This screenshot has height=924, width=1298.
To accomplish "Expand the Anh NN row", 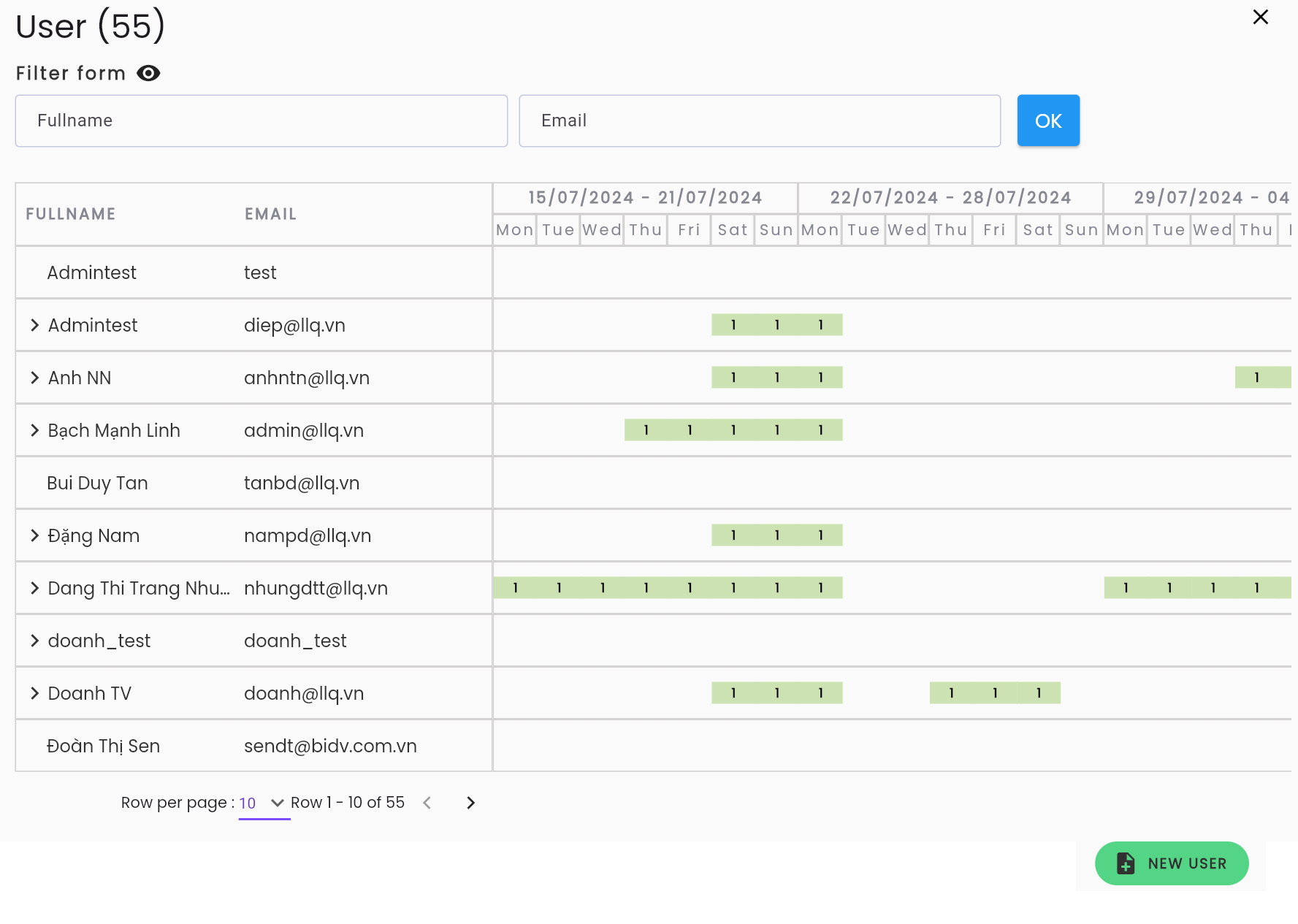I will pyautogui.click(x=34, y=378).
